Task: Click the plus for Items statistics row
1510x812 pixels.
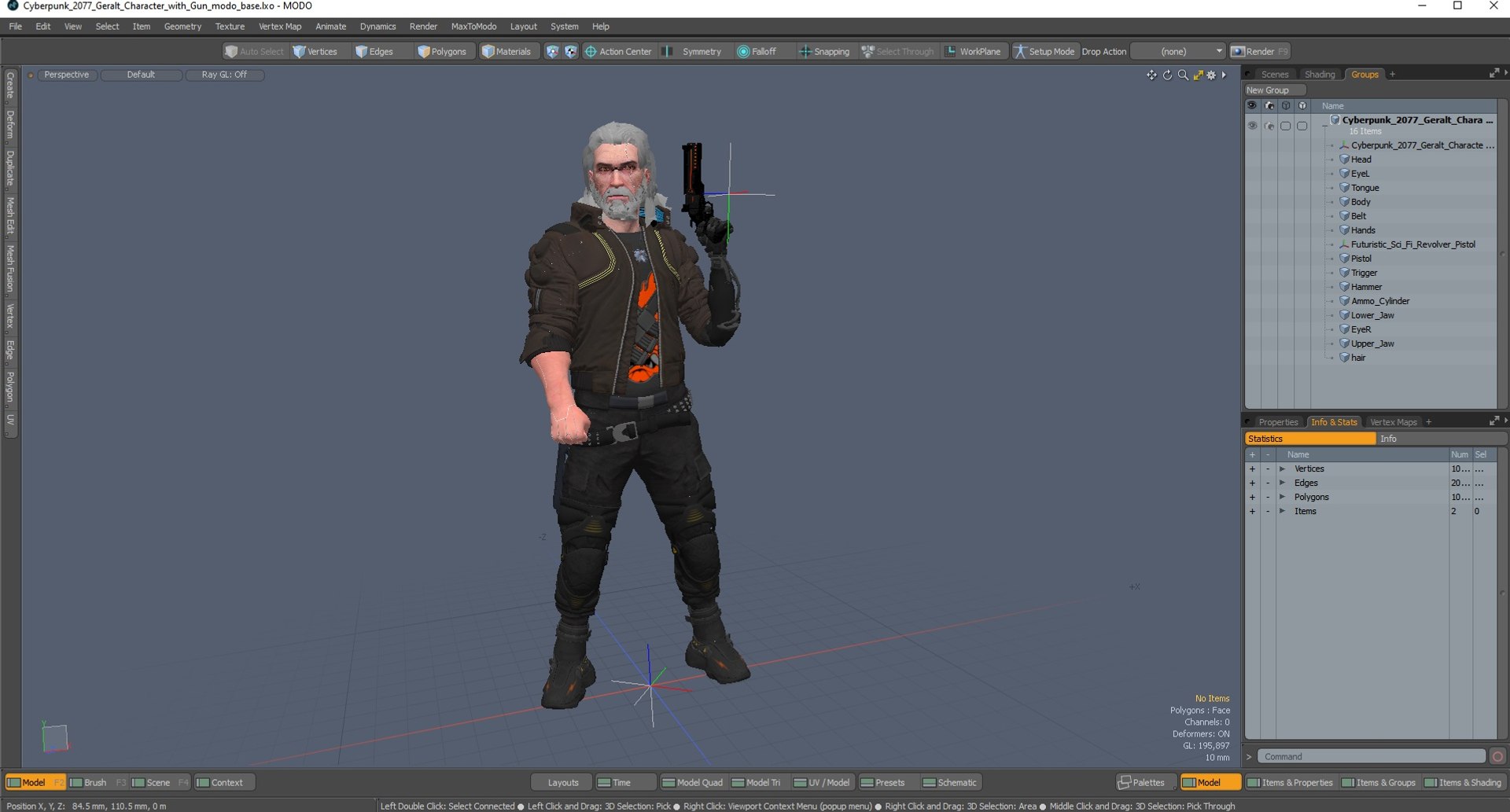Action: coord(1252,511)
